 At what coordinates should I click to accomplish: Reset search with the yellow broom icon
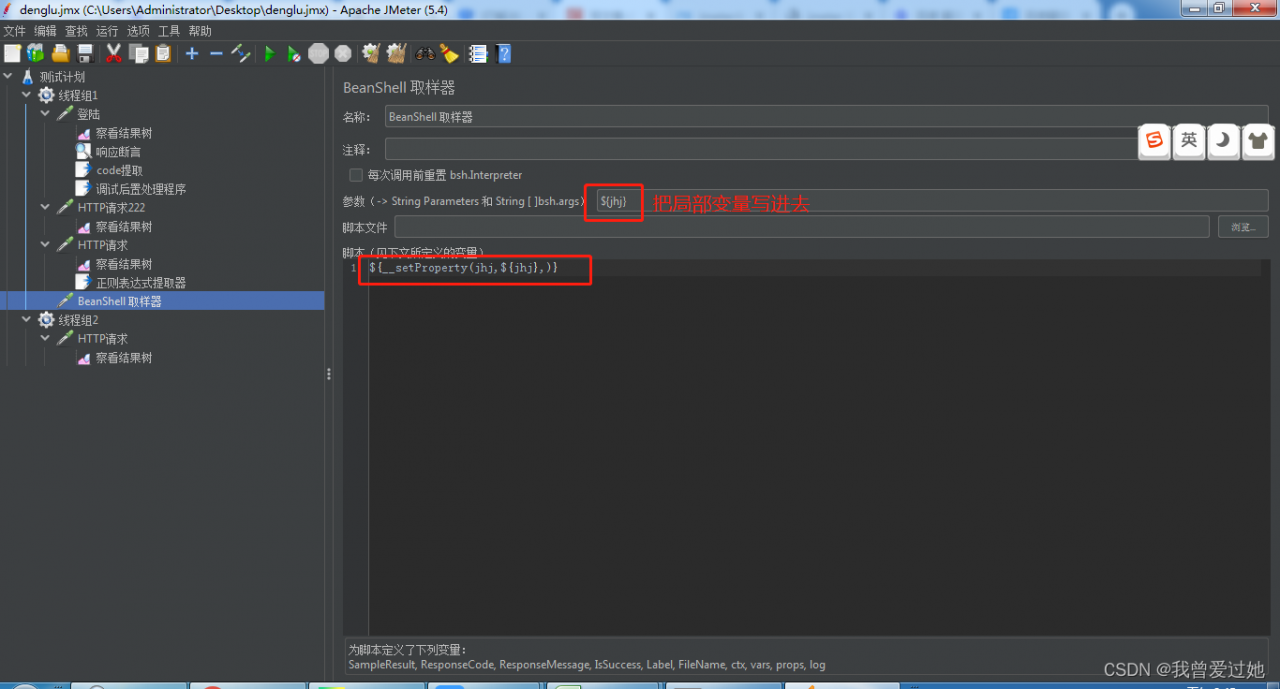(x=449, y=53)
